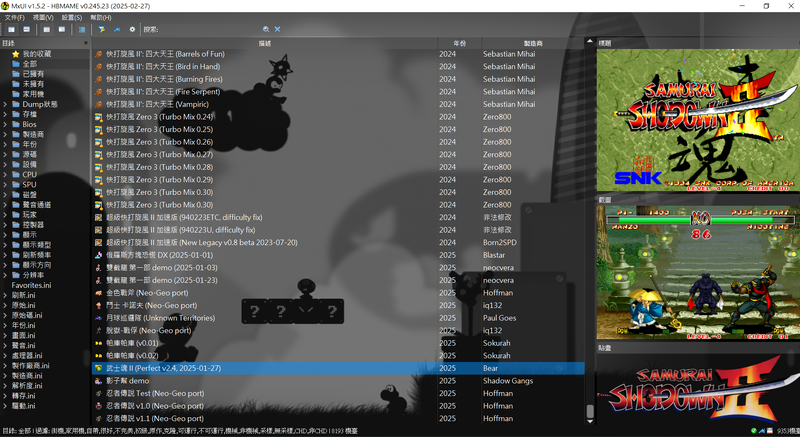800x437 pixels.
Task: Sort by the 年份 column header
Action: point(459,43)
